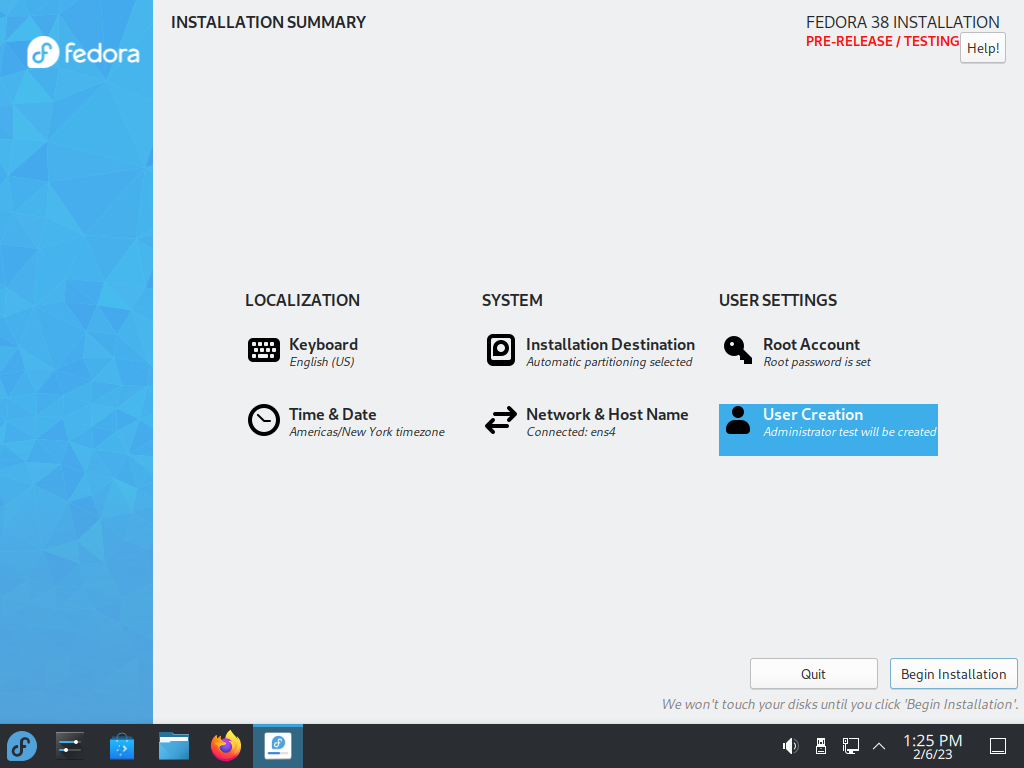Open the Installation Destination label
The image size is (1024, 768).
click(610, 344)
